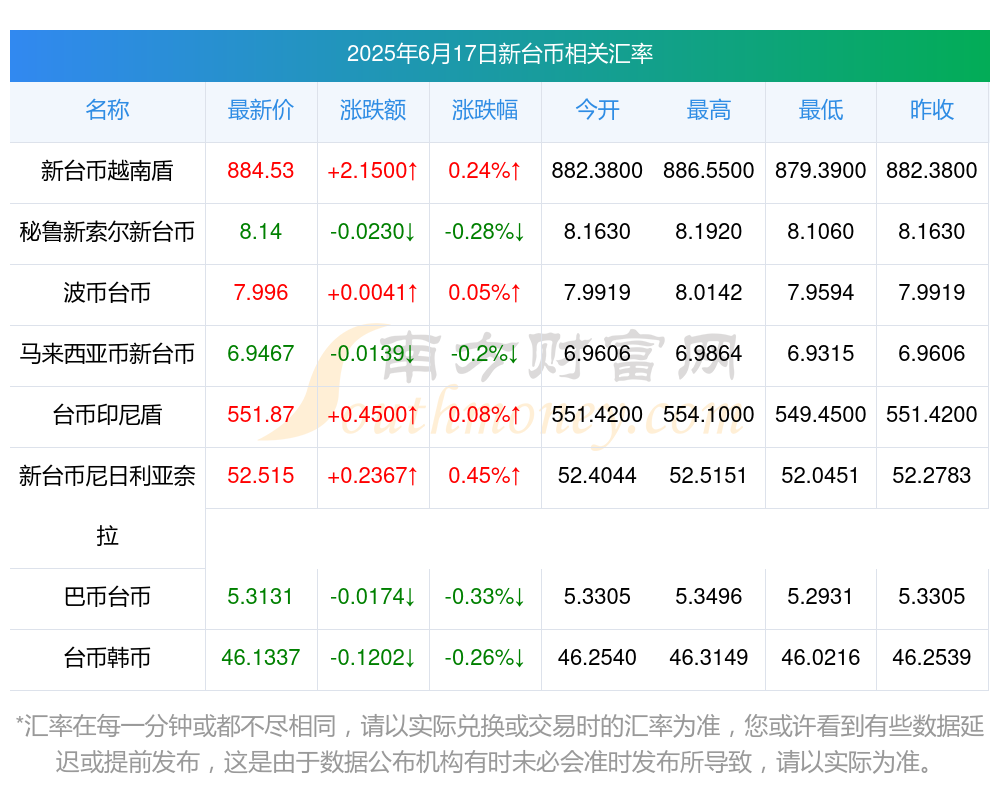Click the high value 886.5500

(x=709, y=171)
